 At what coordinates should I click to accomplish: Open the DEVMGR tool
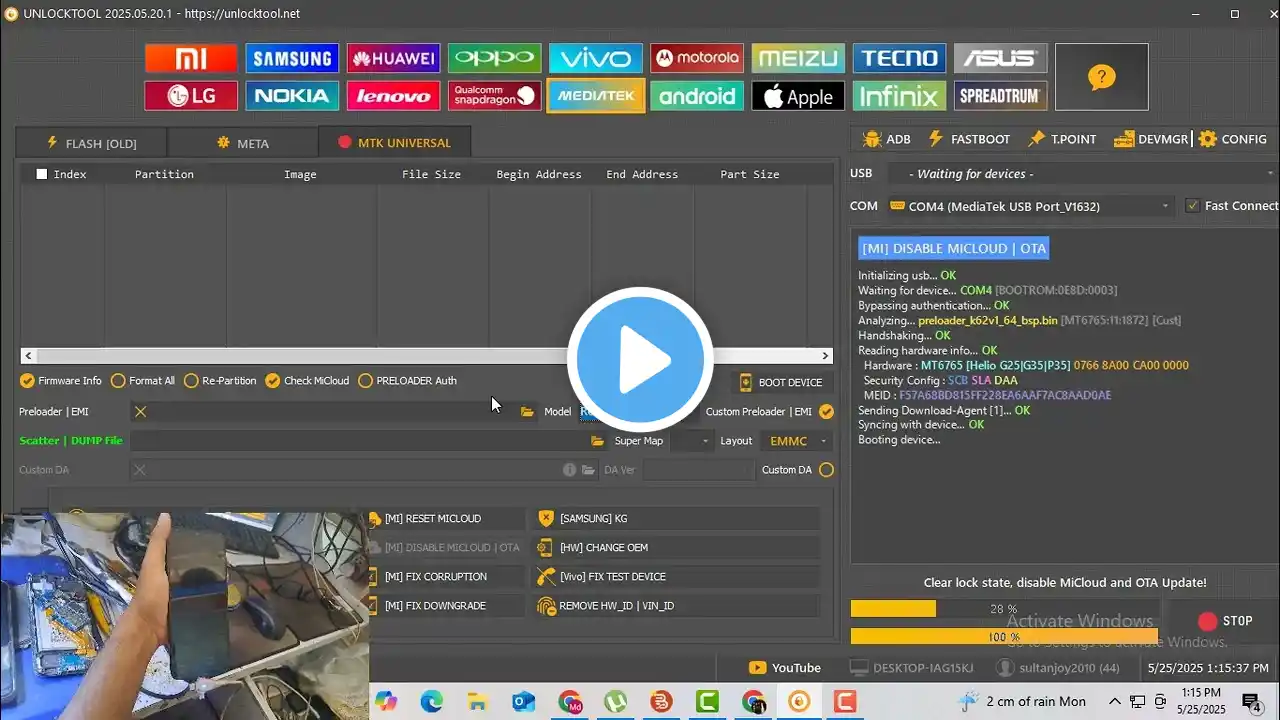coord(1150,139)
